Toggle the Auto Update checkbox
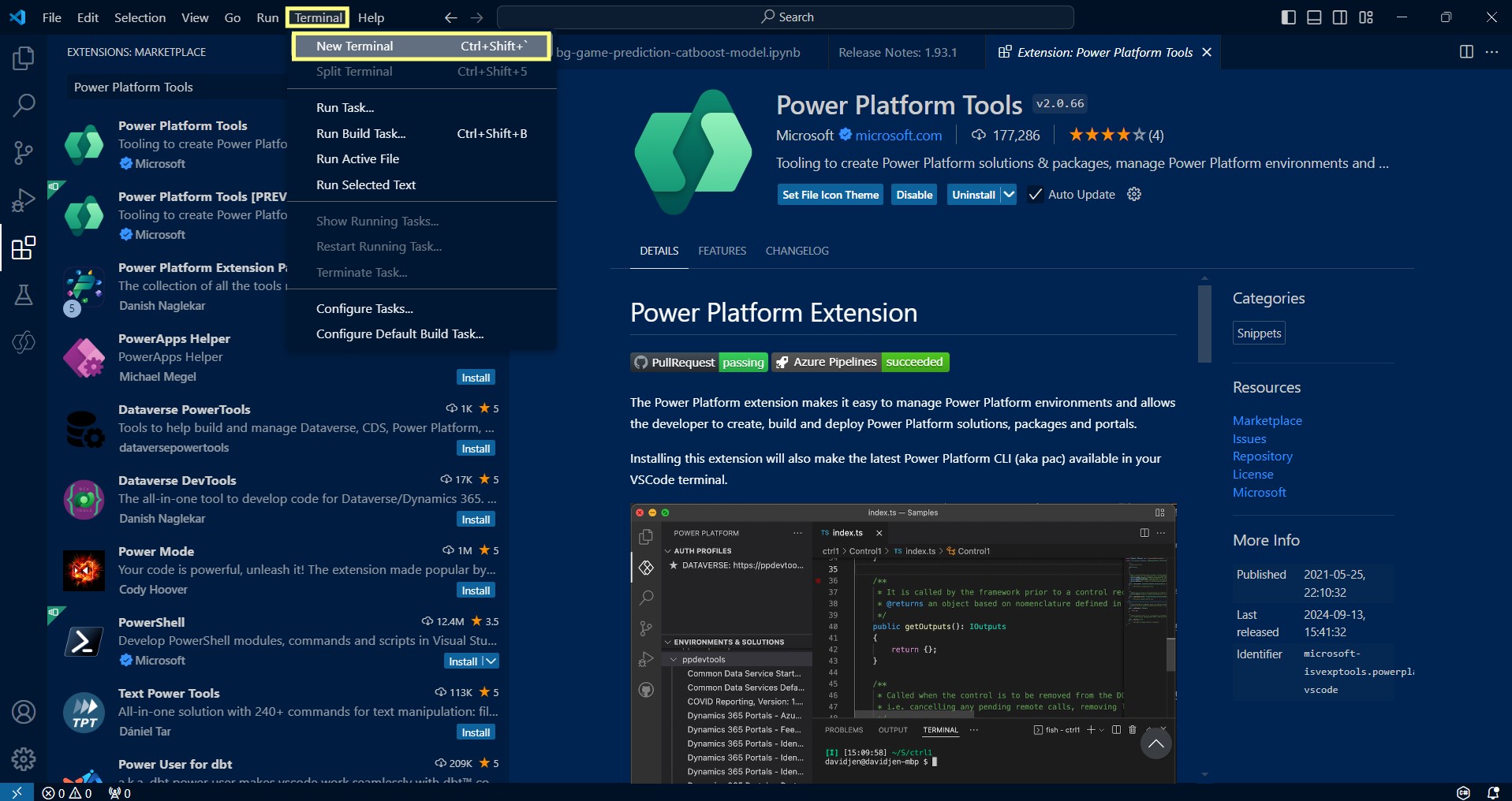 (1036, 195)
